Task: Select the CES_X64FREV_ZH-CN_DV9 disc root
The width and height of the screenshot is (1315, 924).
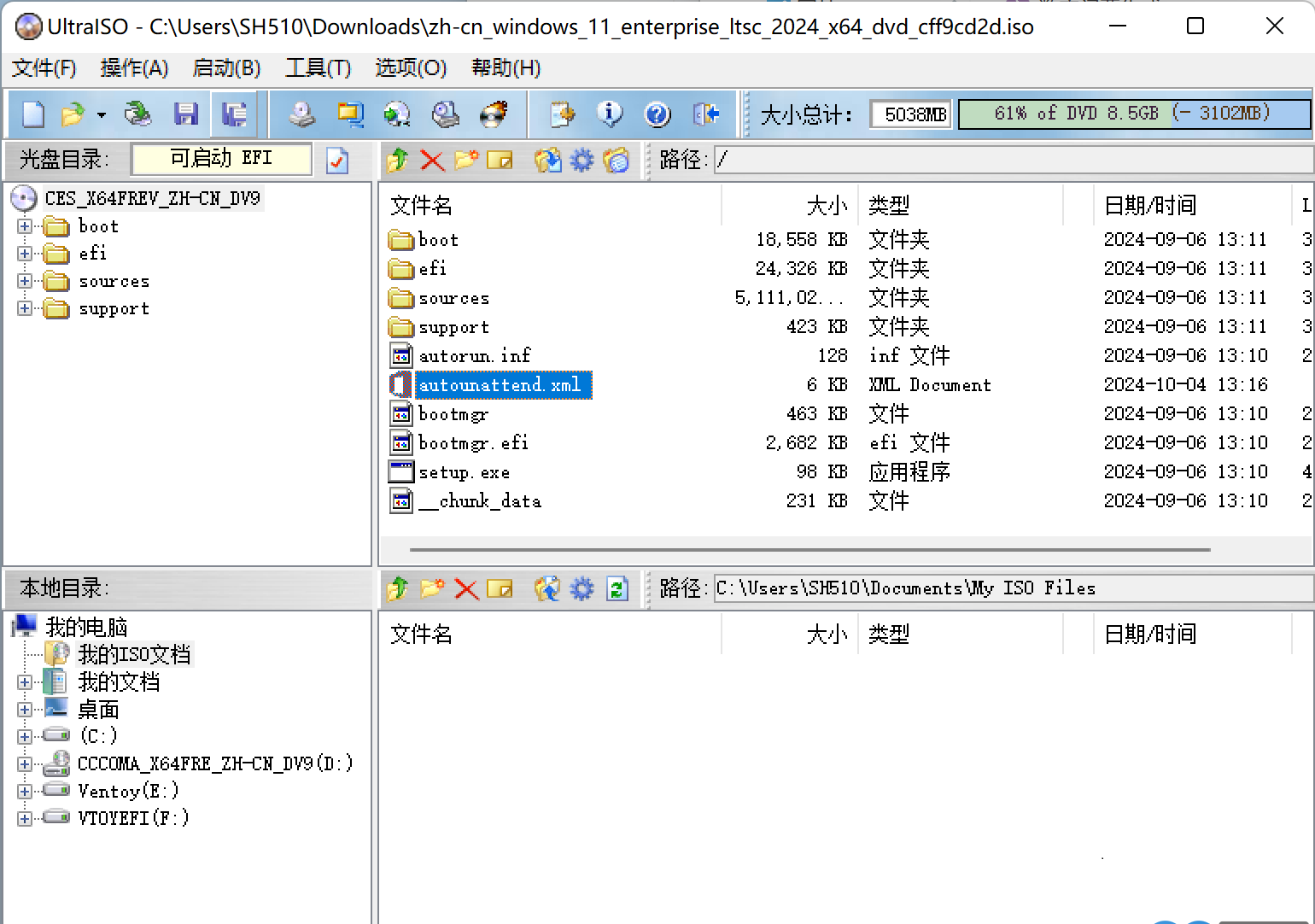Action: tap(152, 198)
